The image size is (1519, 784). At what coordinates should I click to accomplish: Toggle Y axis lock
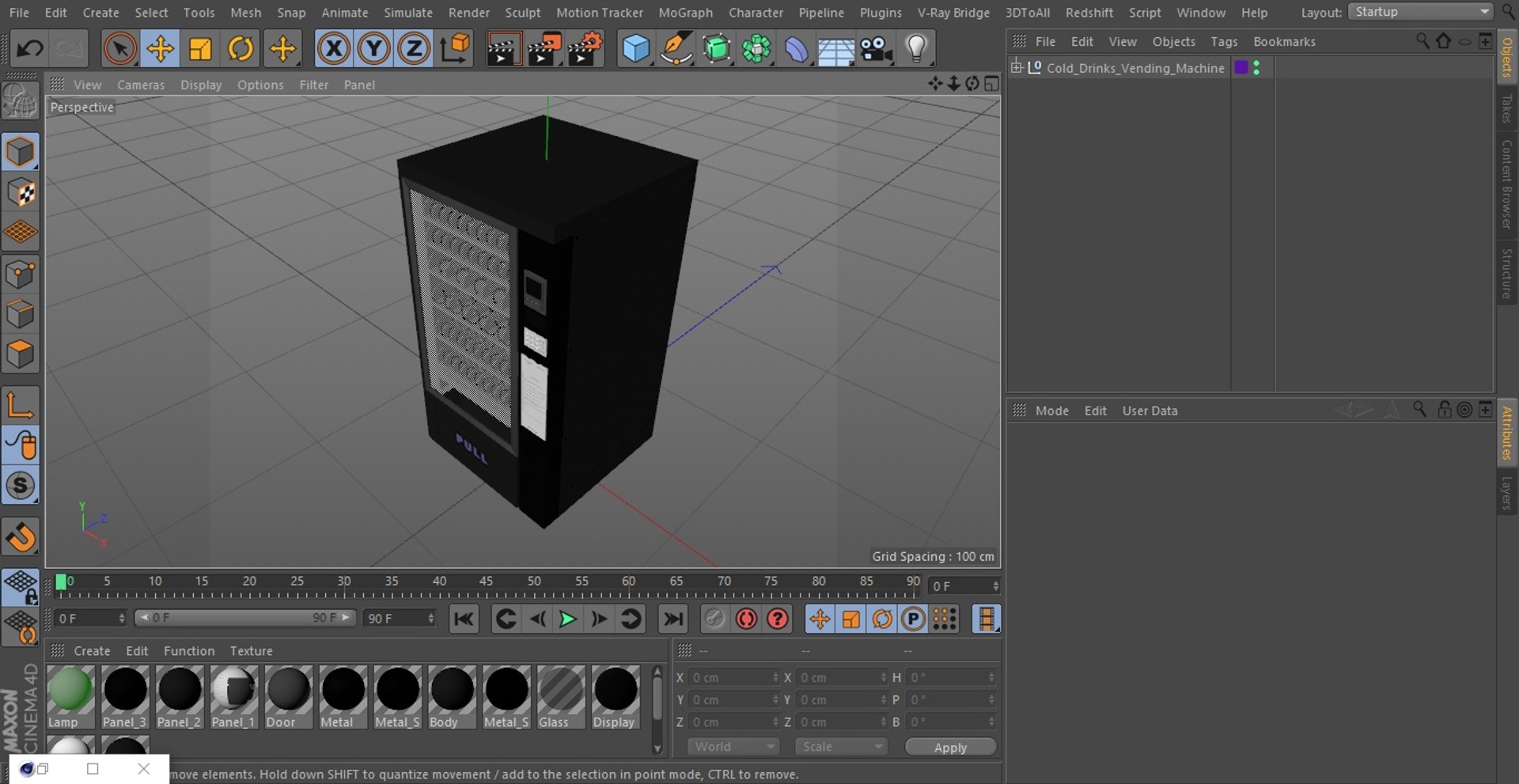pyautogui.click(x=373, y=49)
